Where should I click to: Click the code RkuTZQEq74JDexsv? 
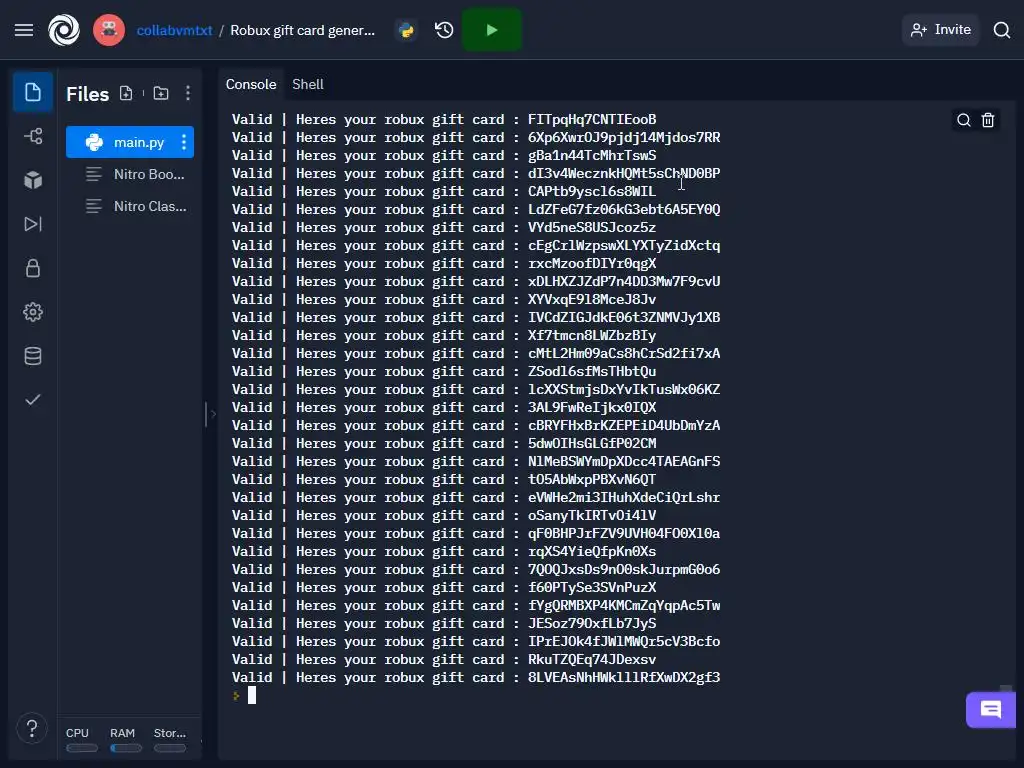pos(592,659)
